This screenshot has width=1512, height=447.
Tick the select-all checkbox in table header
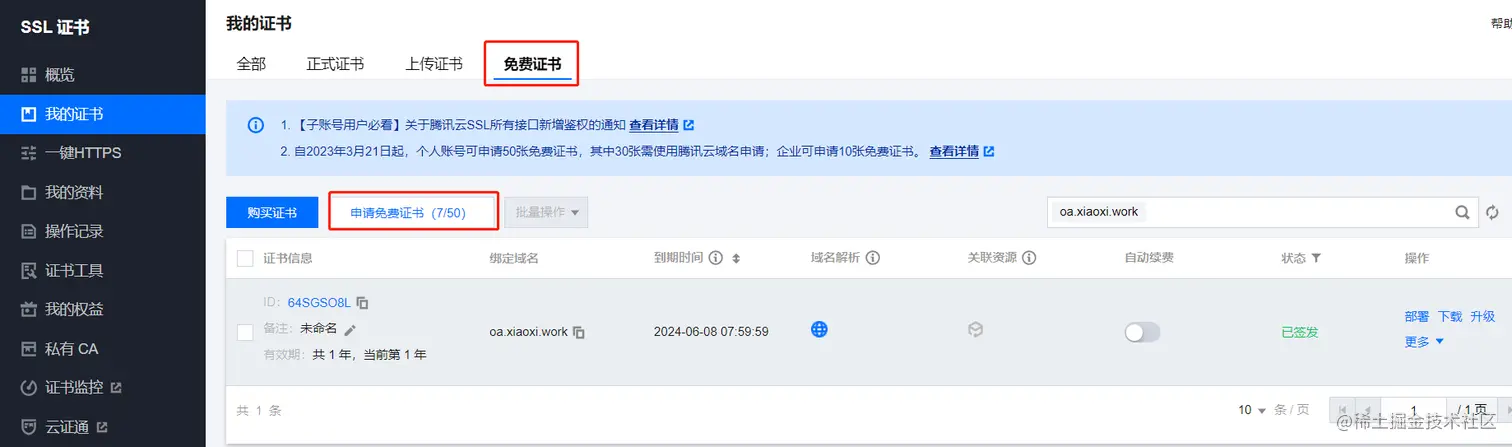pos(245,258)
